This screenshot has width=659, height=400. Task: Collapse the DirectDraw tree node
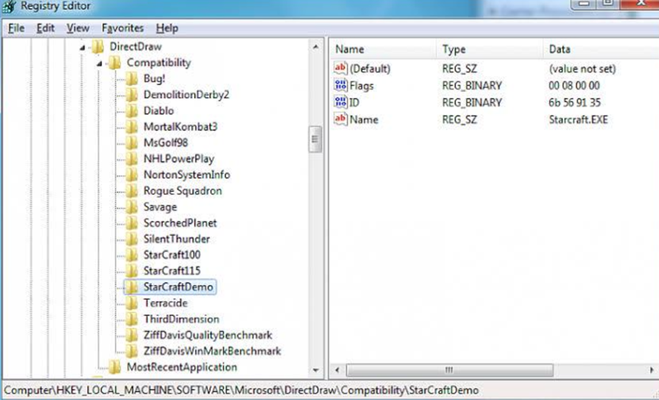tap(82, 47)
